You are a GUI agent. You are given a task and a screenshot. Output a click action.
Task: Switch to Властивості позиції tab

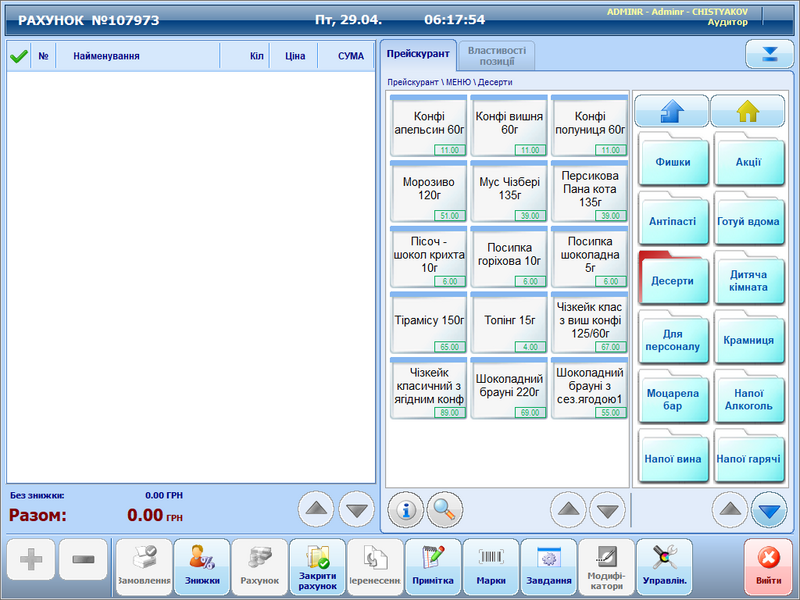pyautogui.click(x=496, y=55)
